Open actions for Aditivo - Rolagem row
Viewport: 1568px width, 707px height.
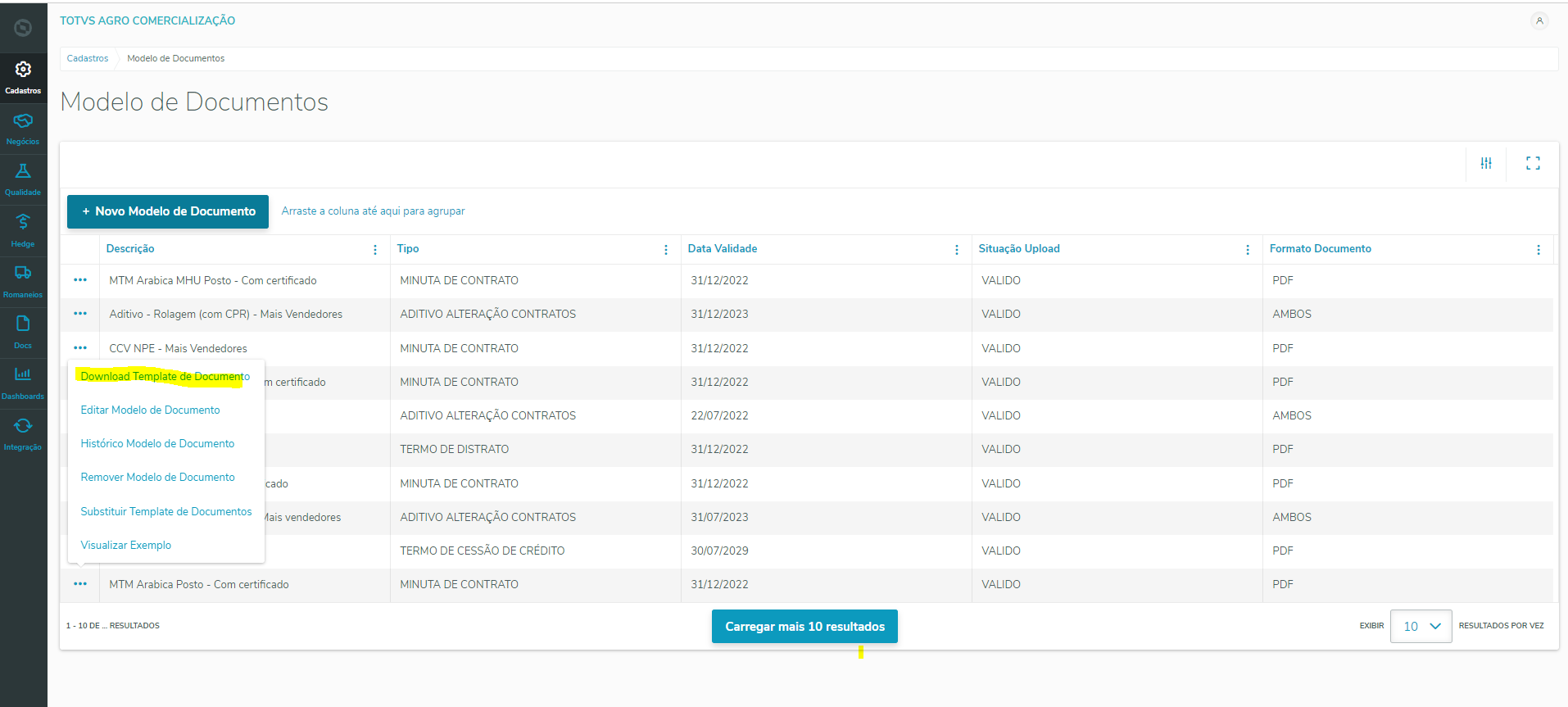(80, 314)
